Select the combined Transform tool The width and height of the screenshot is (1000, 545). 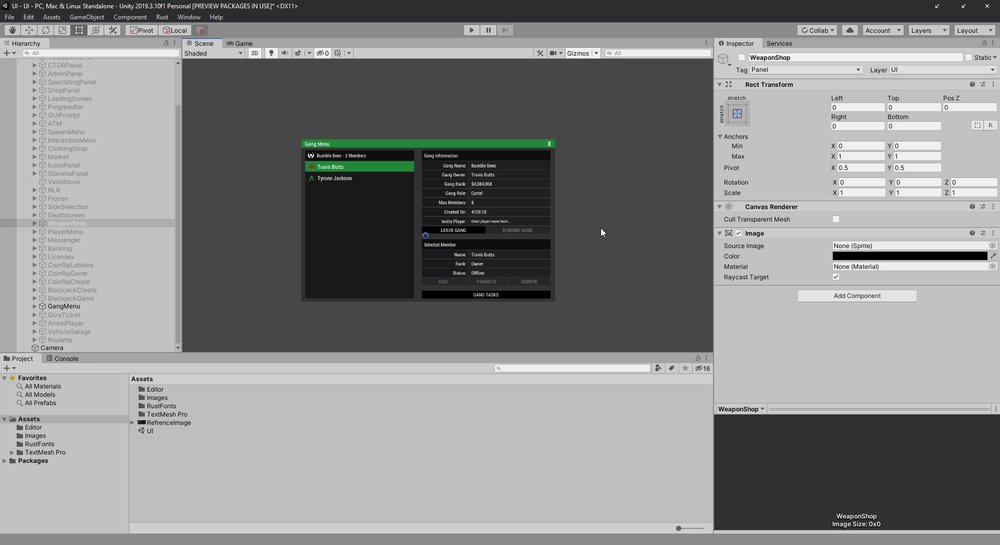click(96, 30)
